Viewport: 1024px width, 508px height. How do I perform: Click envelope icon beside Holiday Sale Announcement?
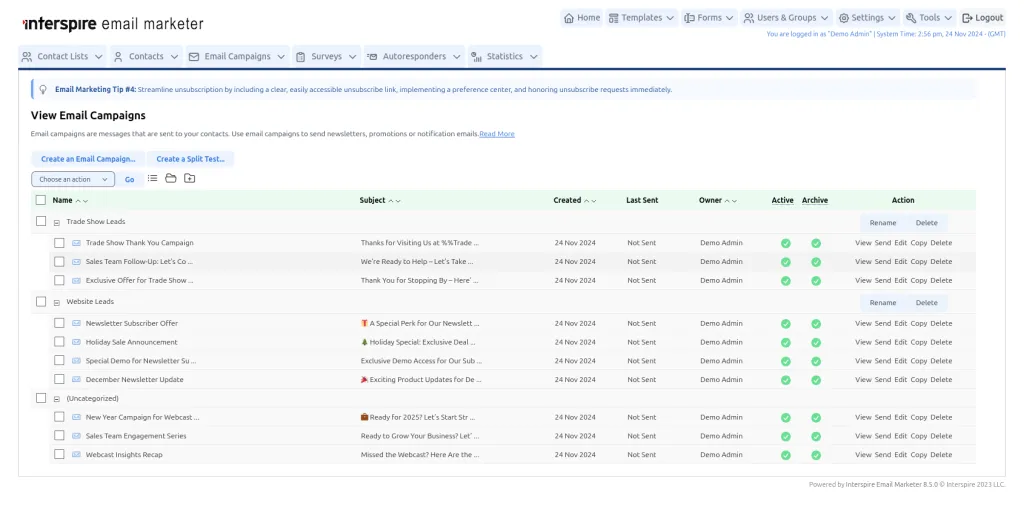pos(76,342)
